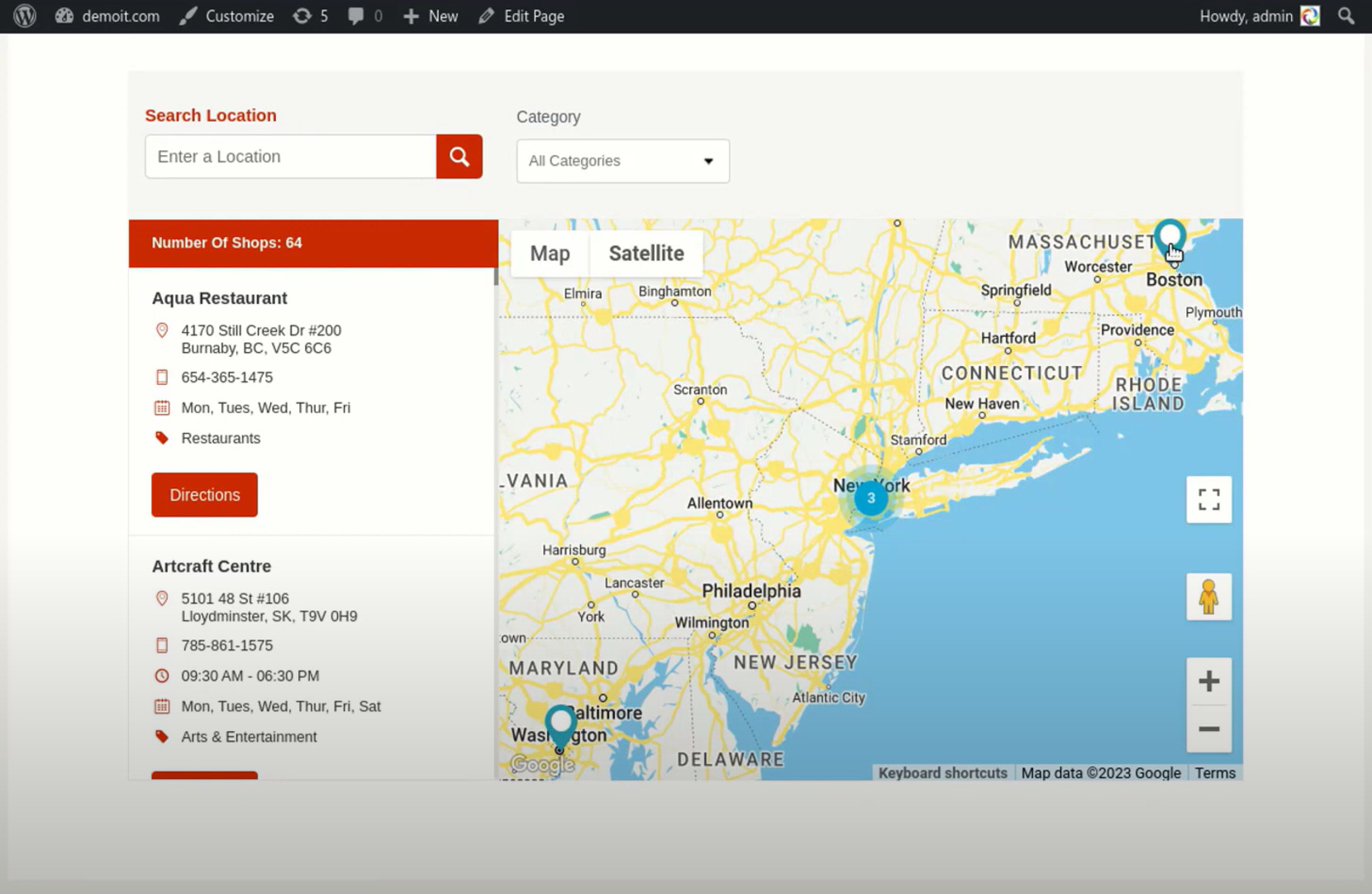Select the cluster marker labeled 3
Image resolution: width=1372 pixels, height=894 pixels.
pos(870,497)
